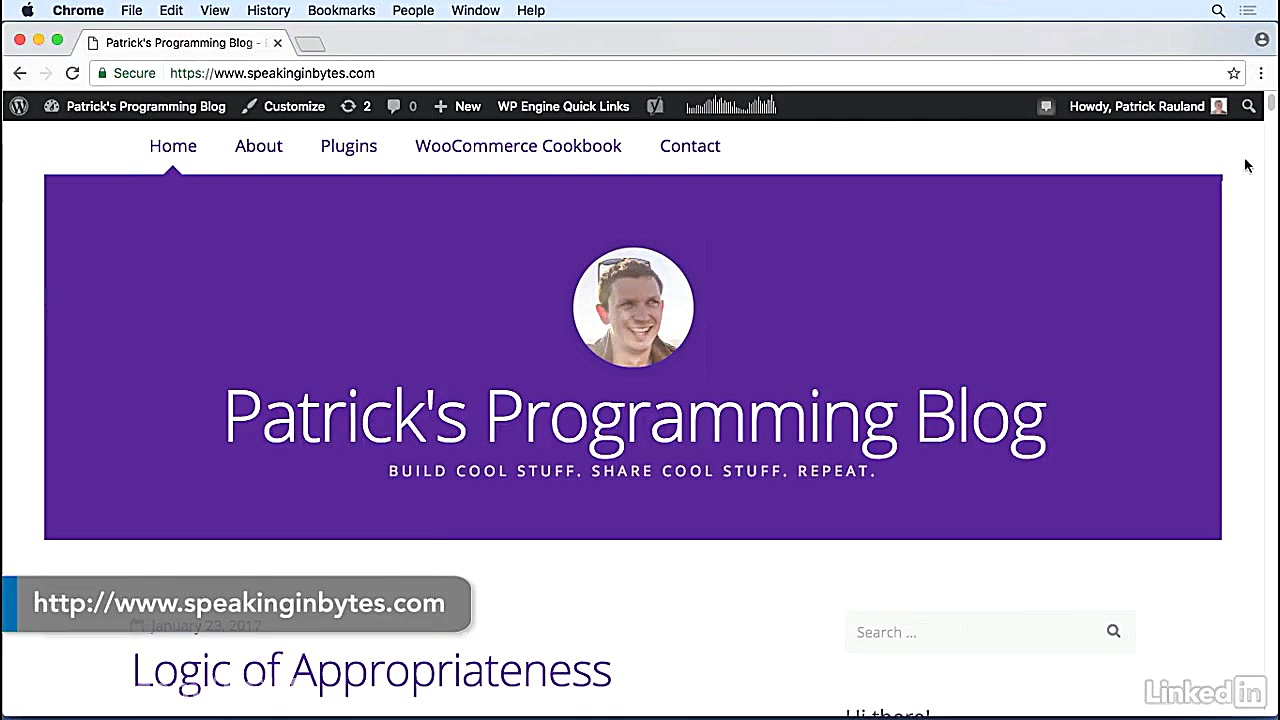Open the Plugins page
The width and height of the screenshot is (1280, 720).
(x=349, y=146)
